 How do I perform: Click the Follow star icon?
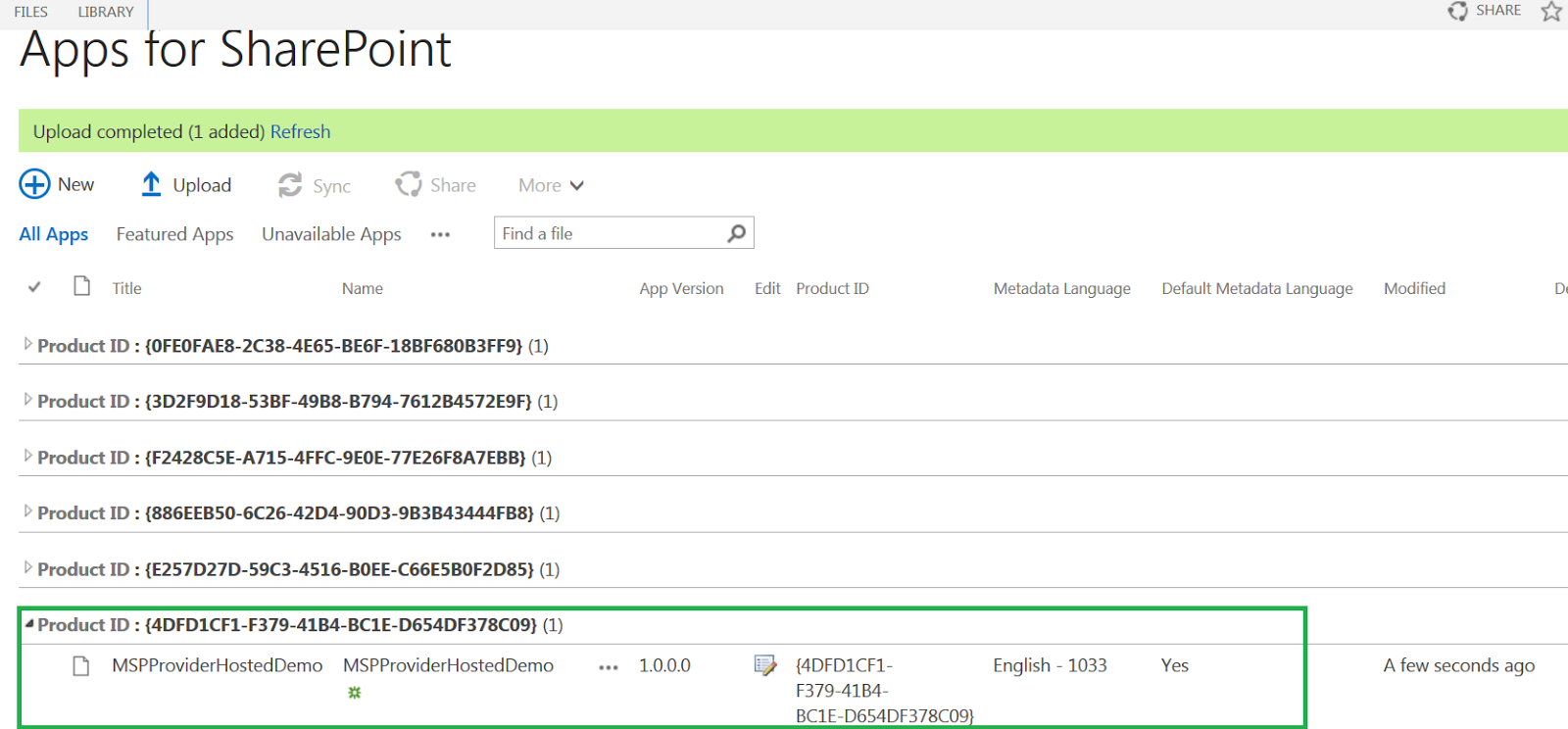click(1551, 11)
